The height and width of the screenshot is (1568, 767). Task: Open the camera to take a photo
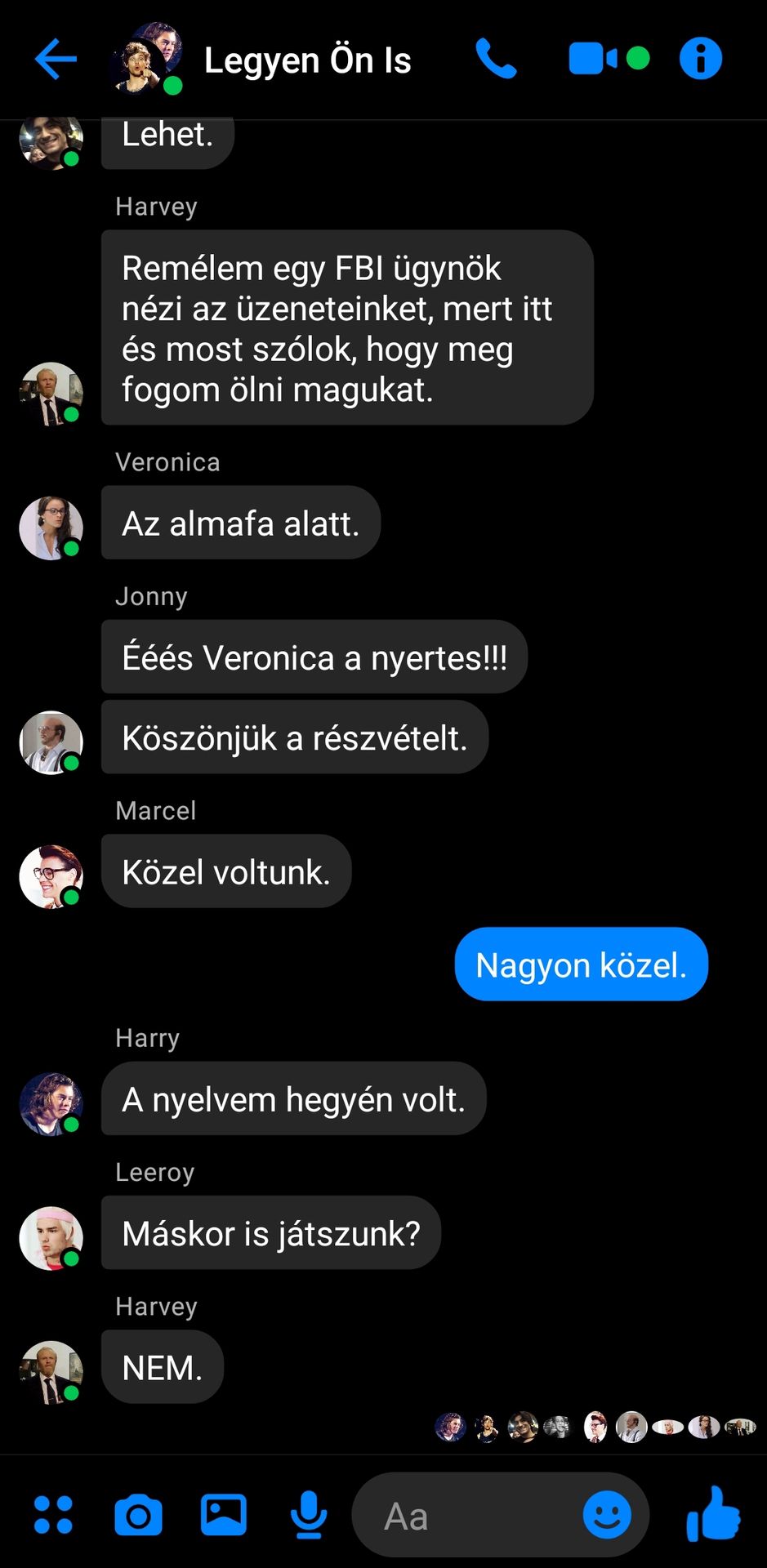click(x=138, y=1515)
